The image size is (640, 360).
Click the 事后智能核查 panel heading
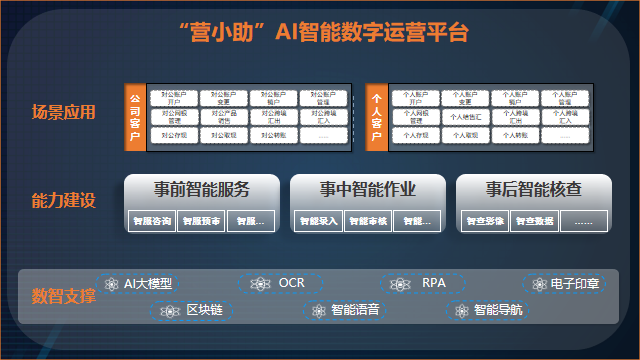[x=533, y=190]
